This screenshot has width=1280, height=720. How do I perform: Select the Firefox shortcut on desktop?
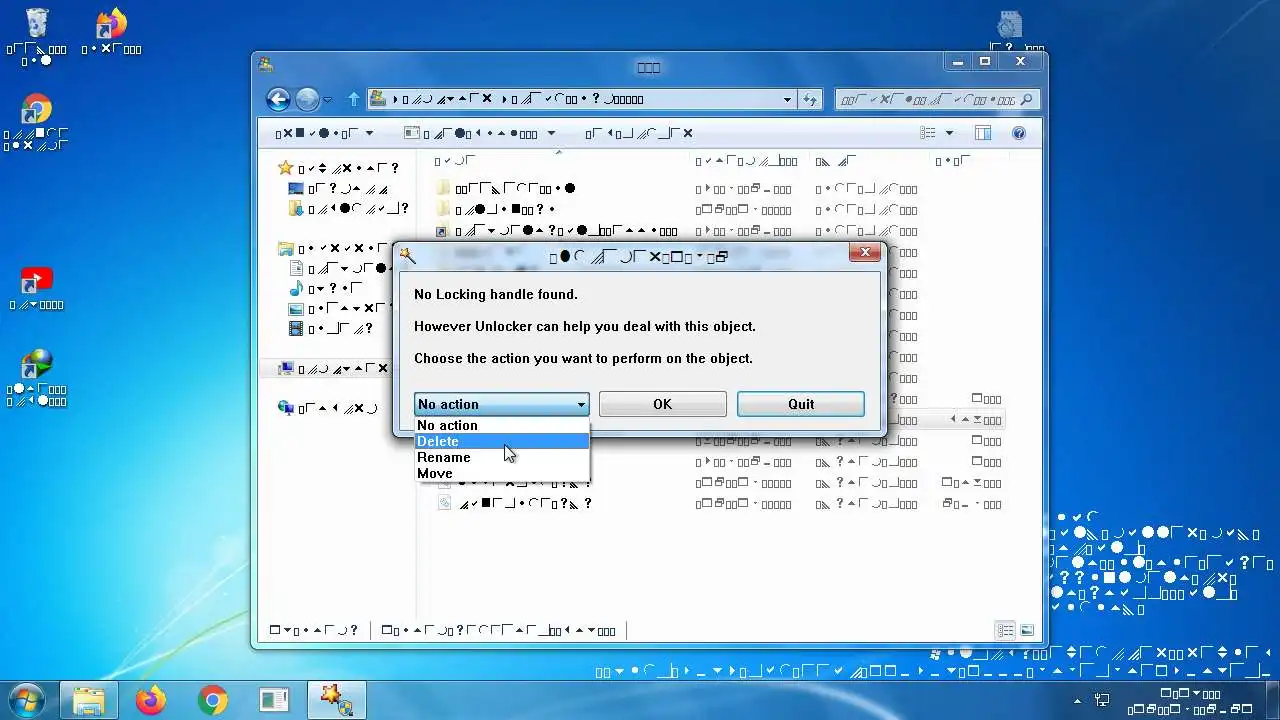(110, 30)
